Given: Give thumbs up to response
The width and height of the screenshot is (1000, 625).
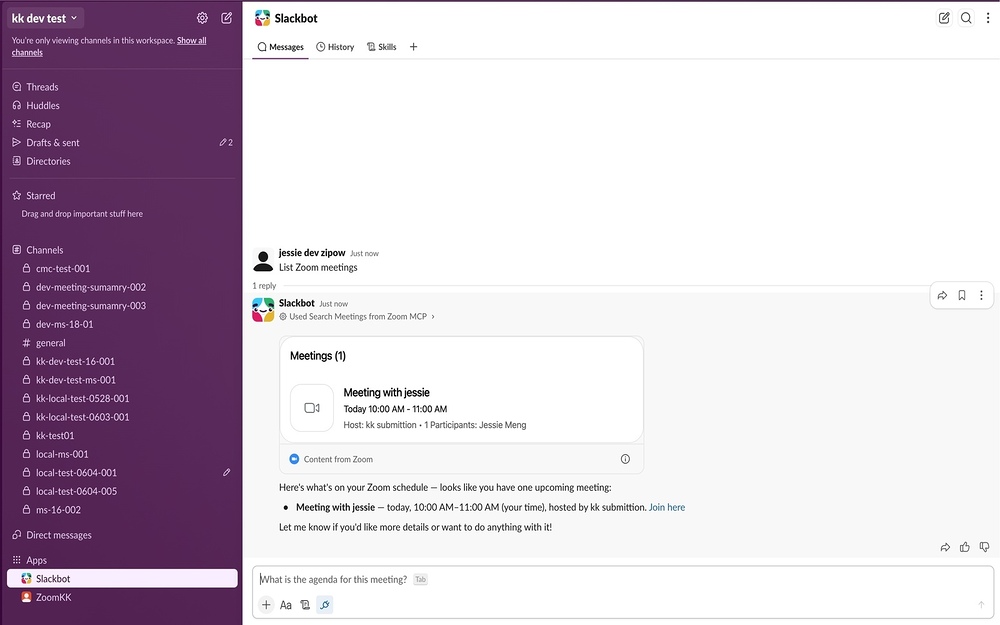Looking at the screenshot, I should [965, 547].
